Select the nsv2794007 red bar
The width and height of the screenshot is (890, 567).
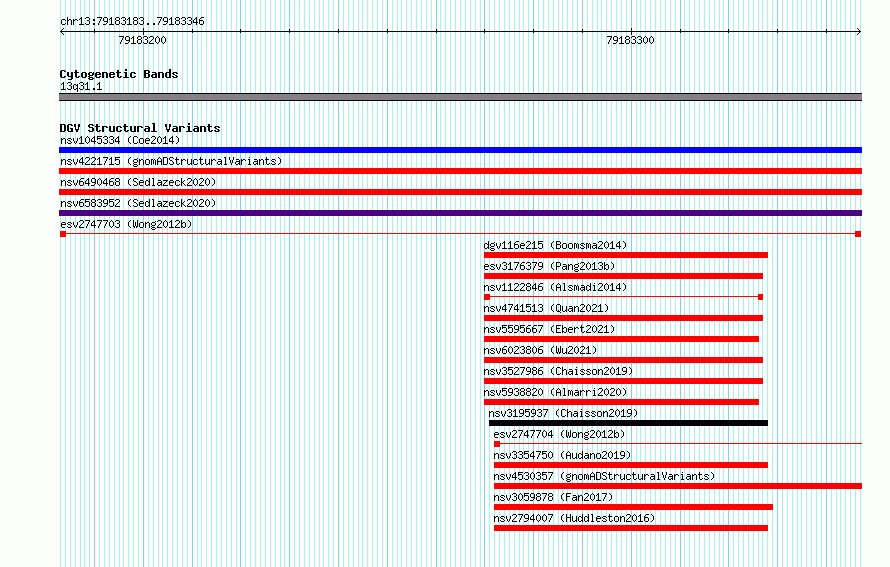tap(631, 528)
